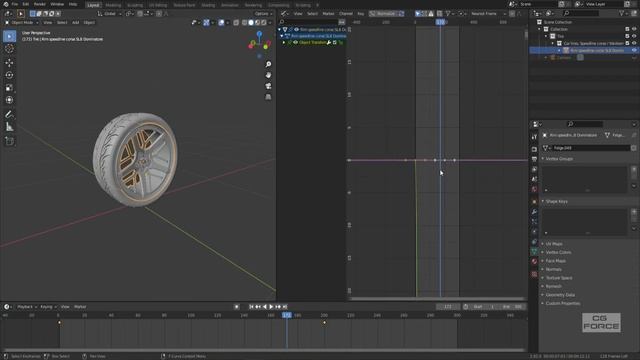Screen dimensions: 640x360
Task: Open the World properties tab
Action: tap(534, 189)
